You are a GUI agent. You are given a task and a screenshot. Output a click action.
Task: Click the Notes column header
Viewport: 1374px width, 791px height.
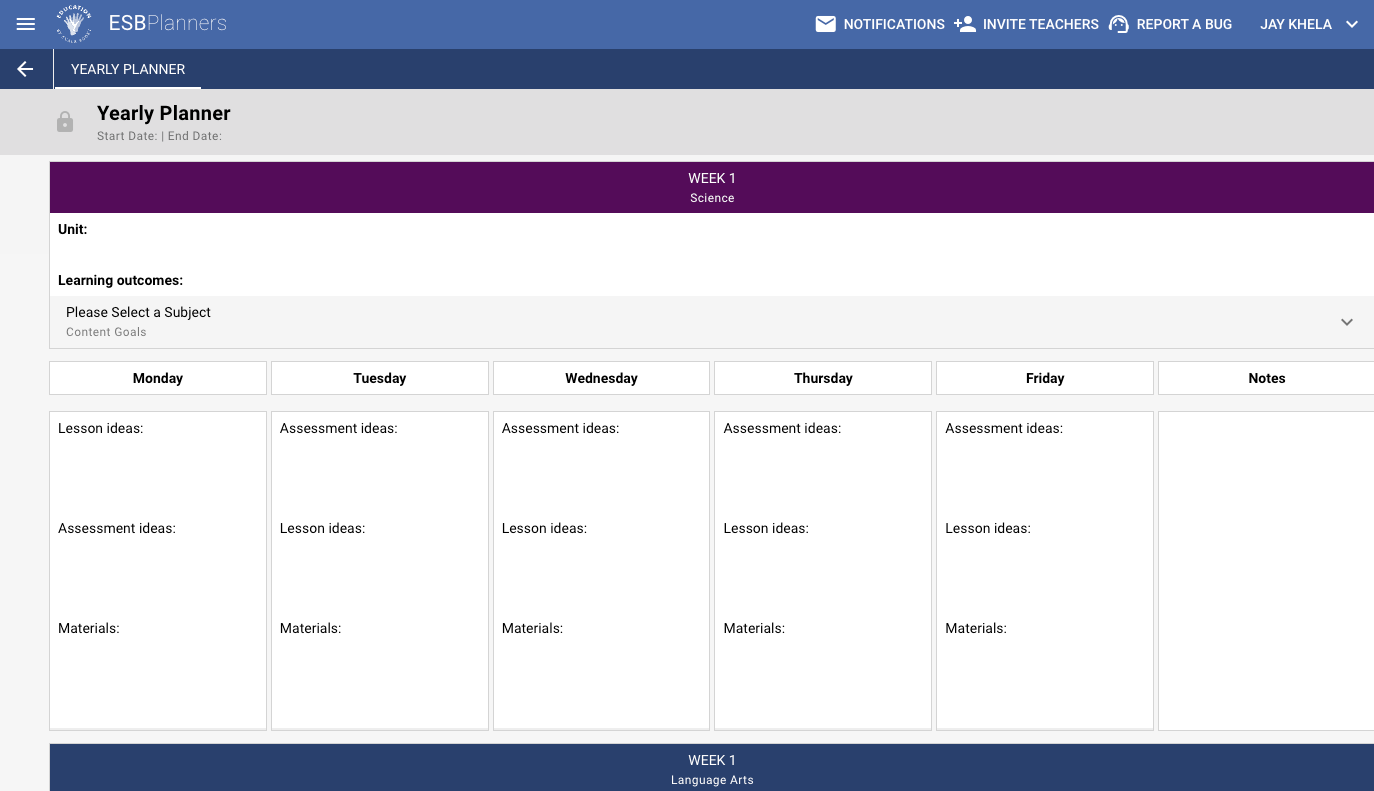1266,377
